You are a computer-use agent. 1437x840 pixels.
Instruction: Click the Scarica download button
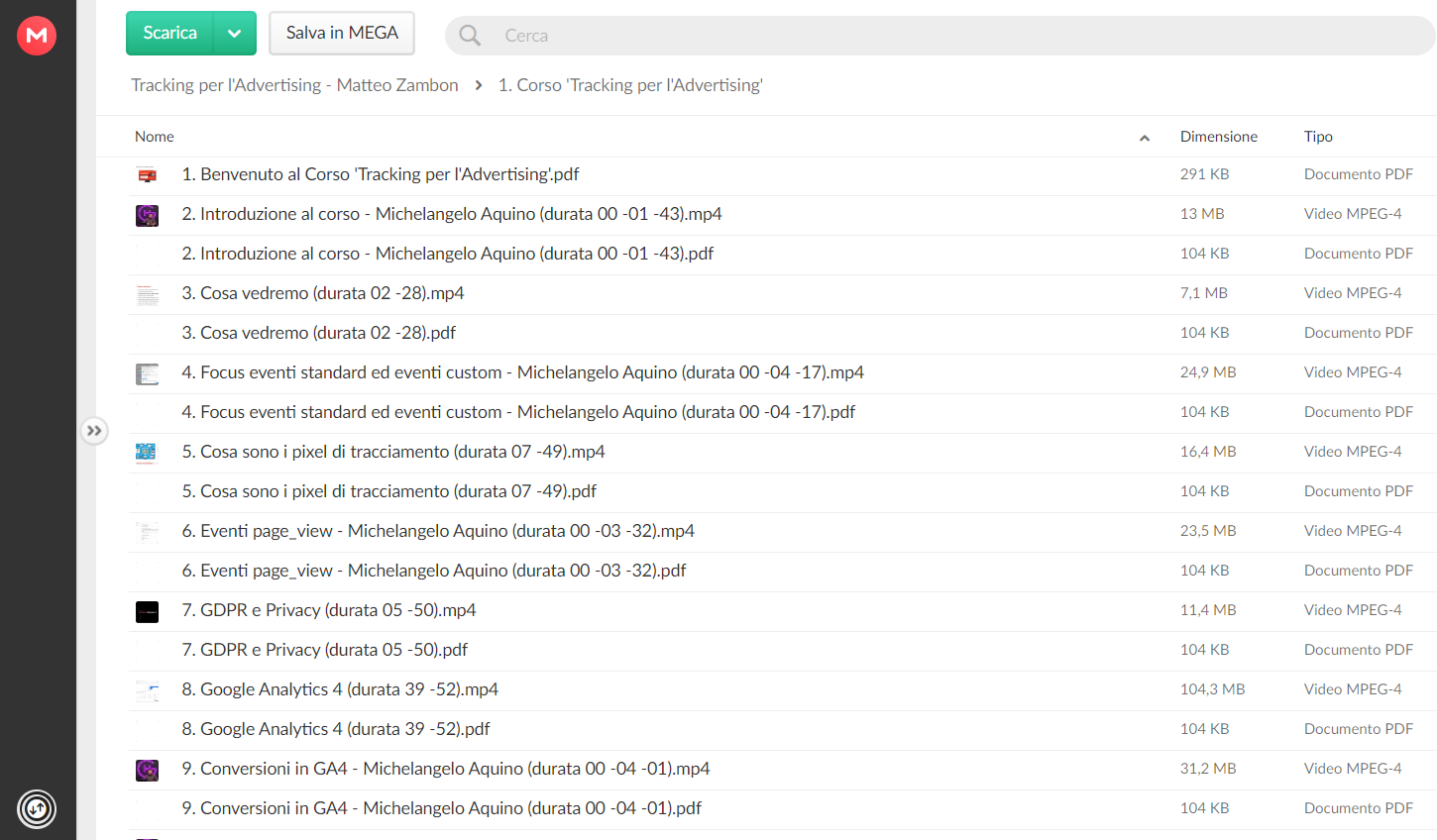(169, 33)
